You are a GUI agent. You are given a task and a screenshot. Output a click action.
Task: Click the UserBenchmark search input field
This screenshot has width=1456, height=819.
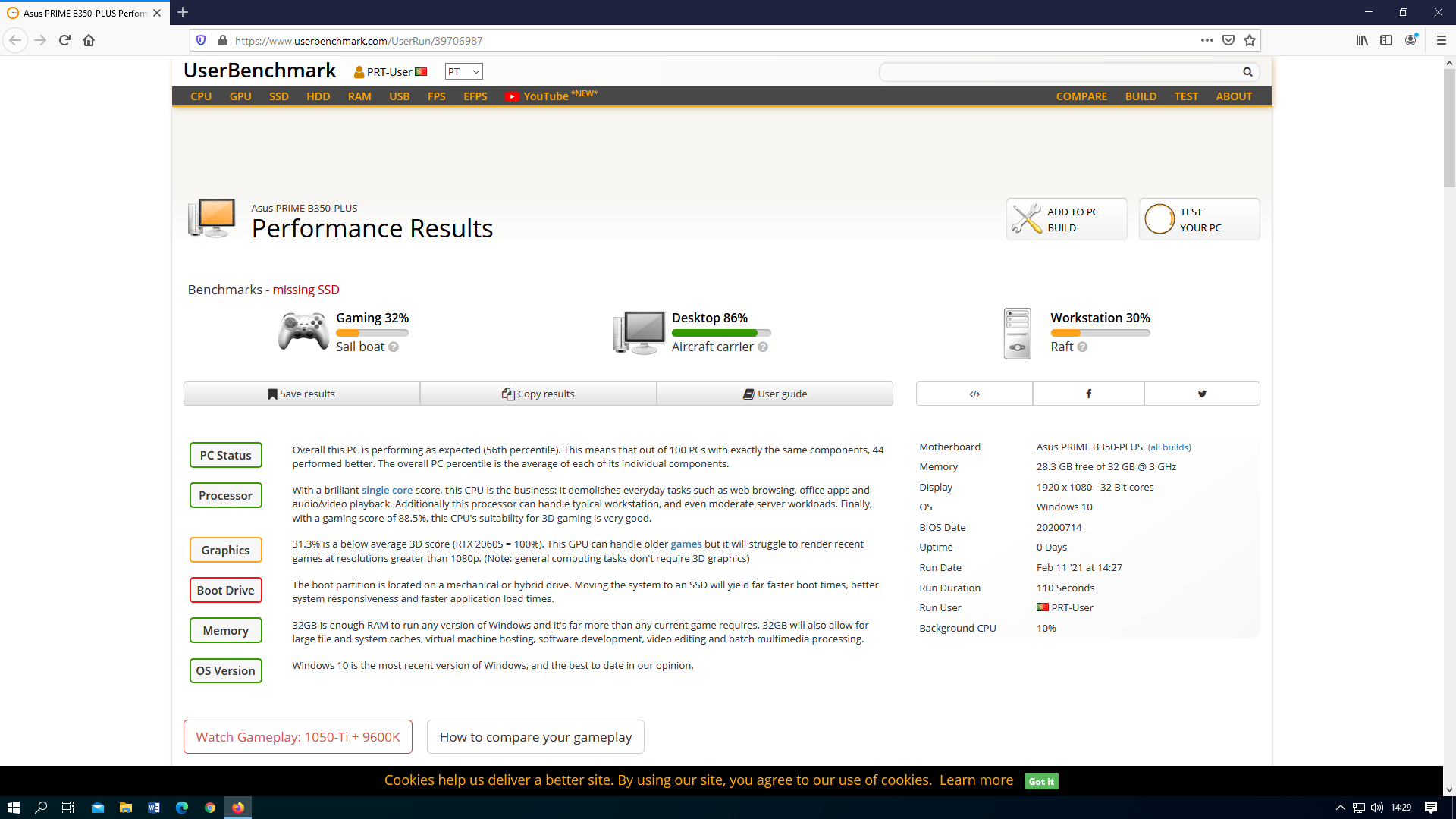pyautogui.click(x=1060, y=72)
